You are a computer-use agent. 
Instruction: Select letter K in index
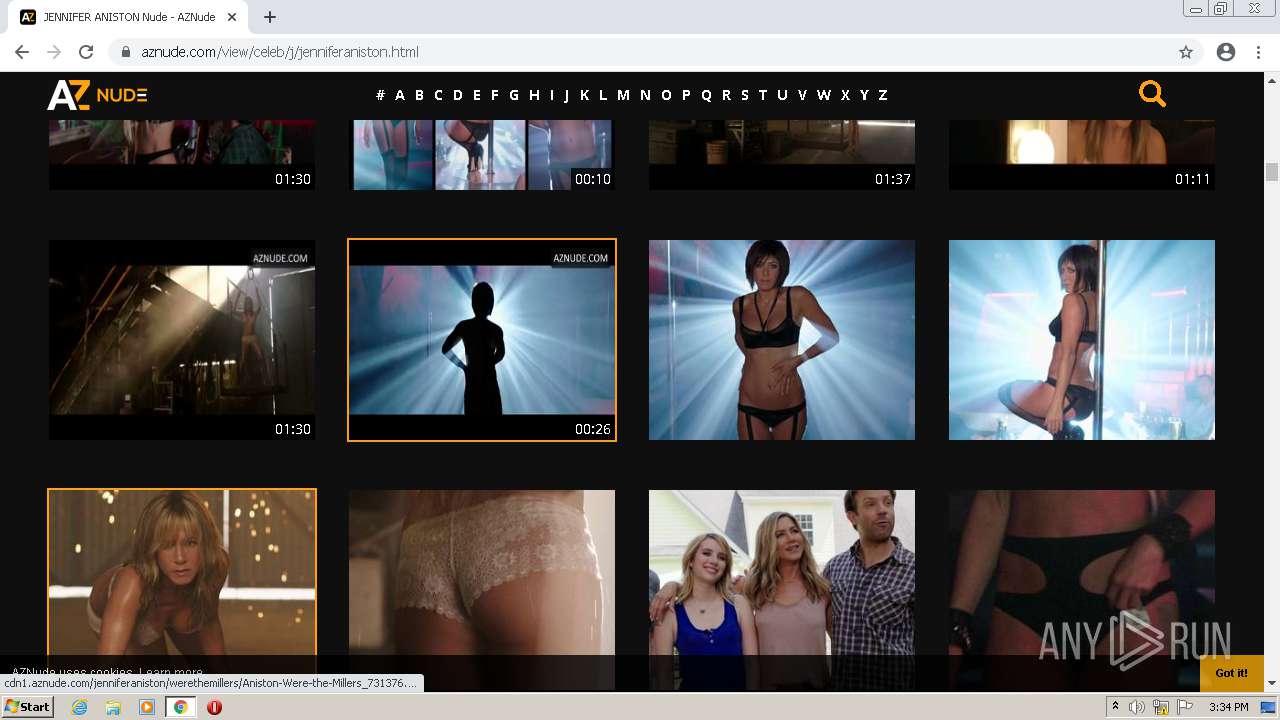click(x=585, y=95)
